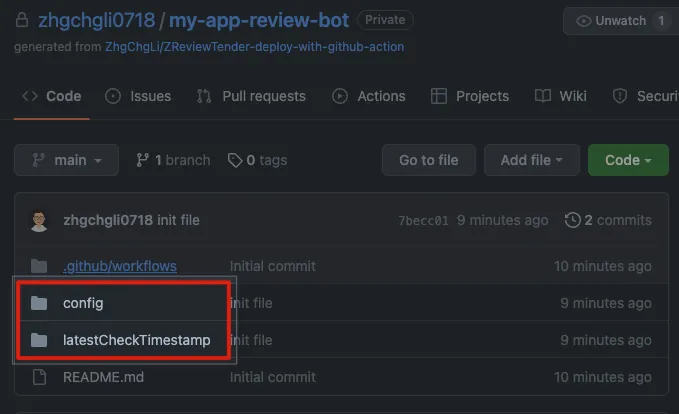The image size is (679, 414).
Task: Open the ZReviewTender template repository link
Action: tap(254, 47)
